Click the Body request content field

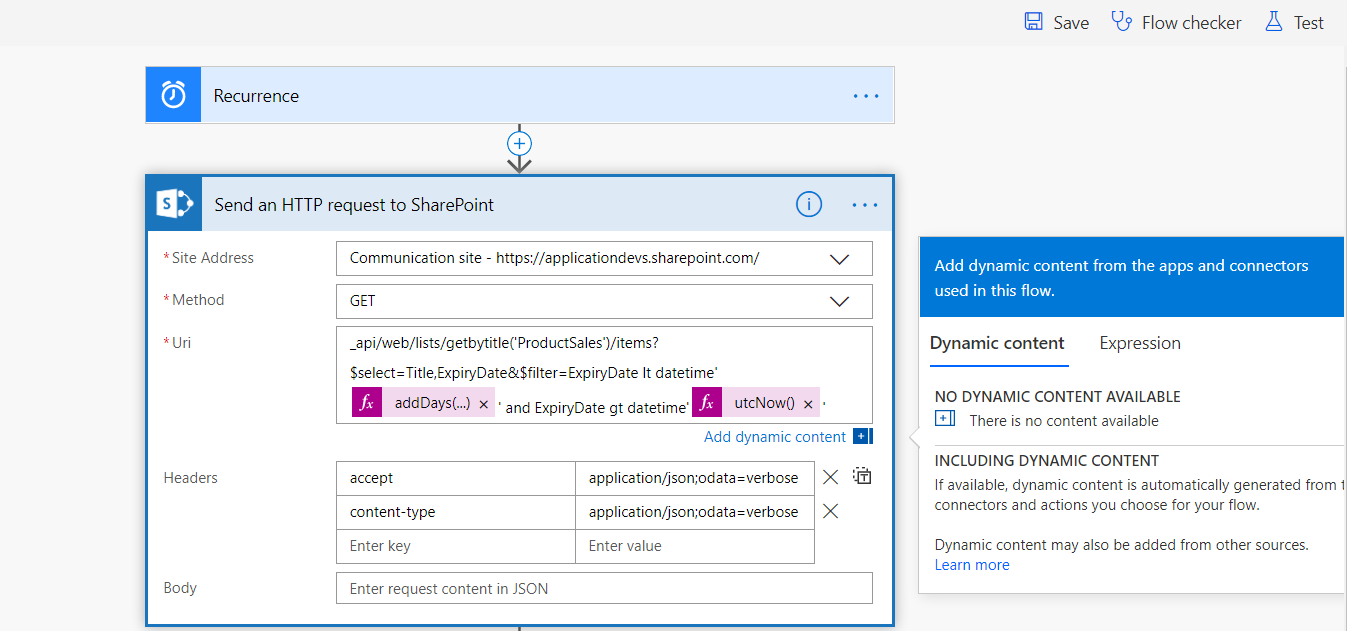click(x=604, y=588)
